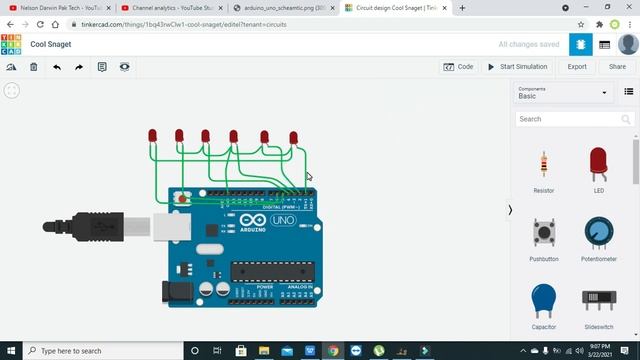
Task: Open the user profile avatar
Action: [x=628, y=44]
